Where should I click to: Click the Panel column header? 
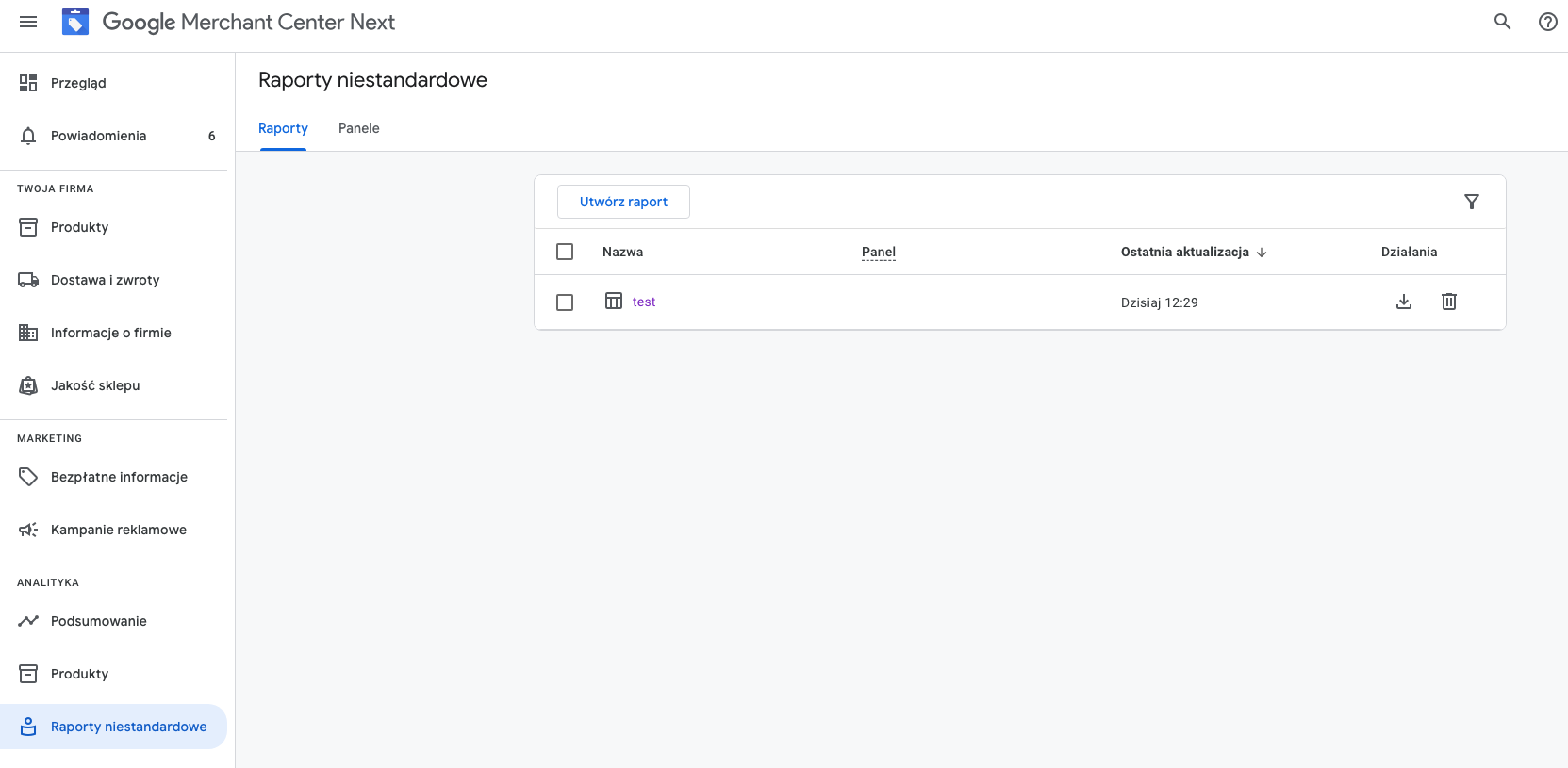(879, 252)
